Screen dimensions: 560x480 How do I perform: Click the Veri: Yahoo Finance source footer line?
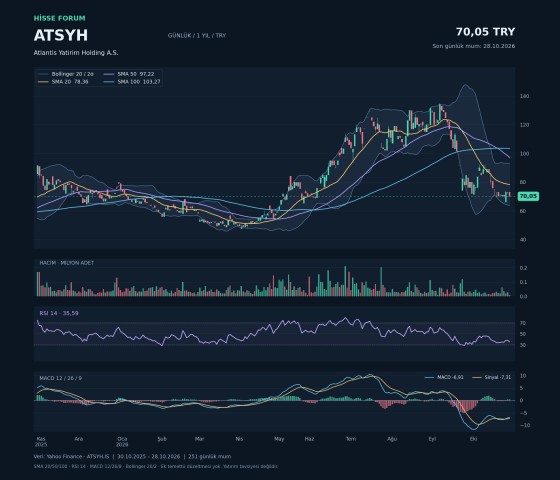pos(132,456)
